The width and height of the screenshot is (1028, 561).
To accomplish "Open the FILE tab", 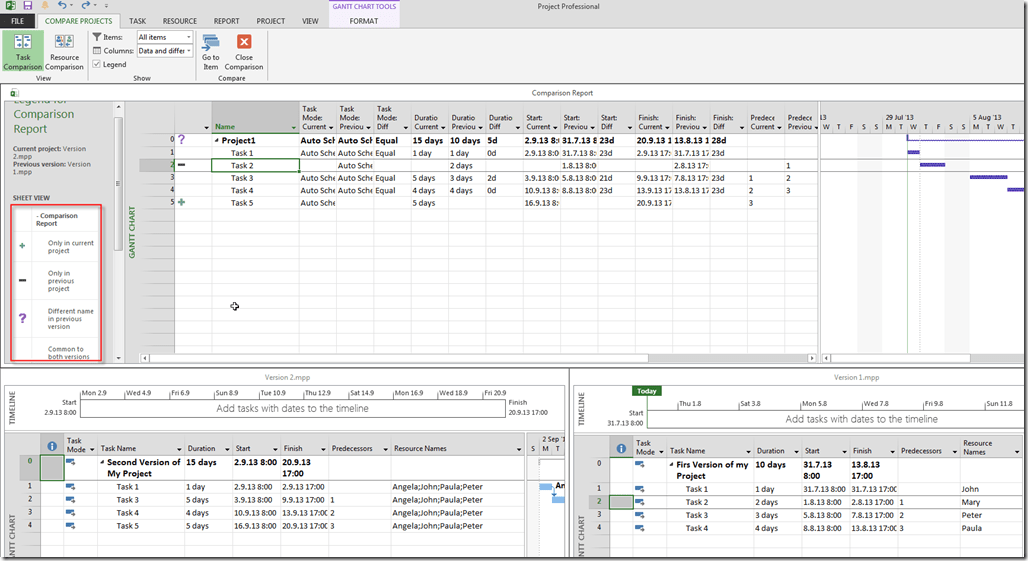I will (x=18, y=21).
